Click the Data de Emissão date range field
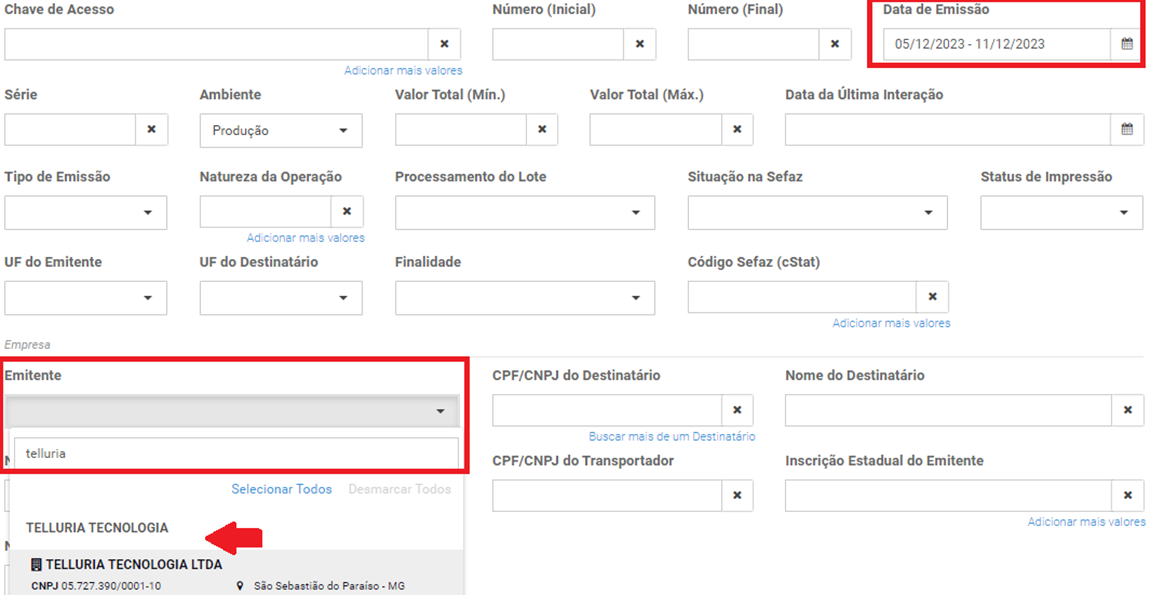Image resolution: width=1151 pixels, height=595 pixels. coord(997,44)
